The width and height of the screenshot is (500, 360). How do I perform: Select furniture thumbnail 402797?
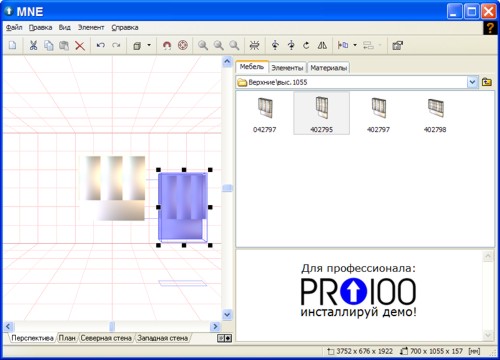click(x=378, y=114)
